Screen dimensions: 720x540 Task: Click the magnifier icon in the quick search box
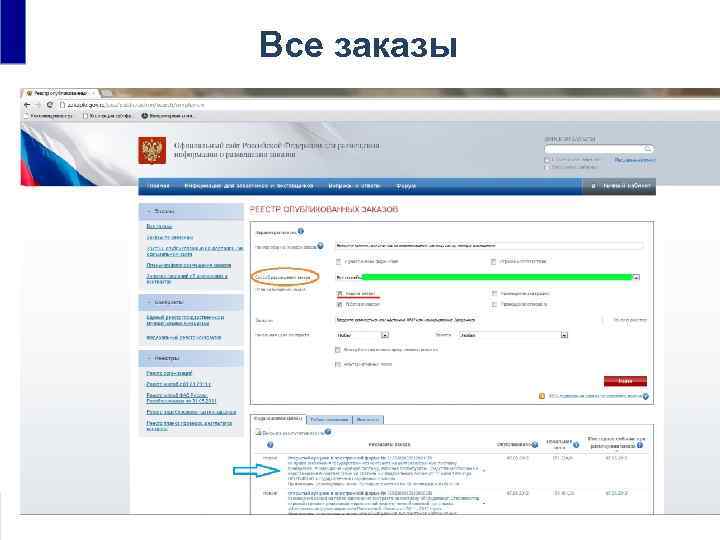pos(648,149)
